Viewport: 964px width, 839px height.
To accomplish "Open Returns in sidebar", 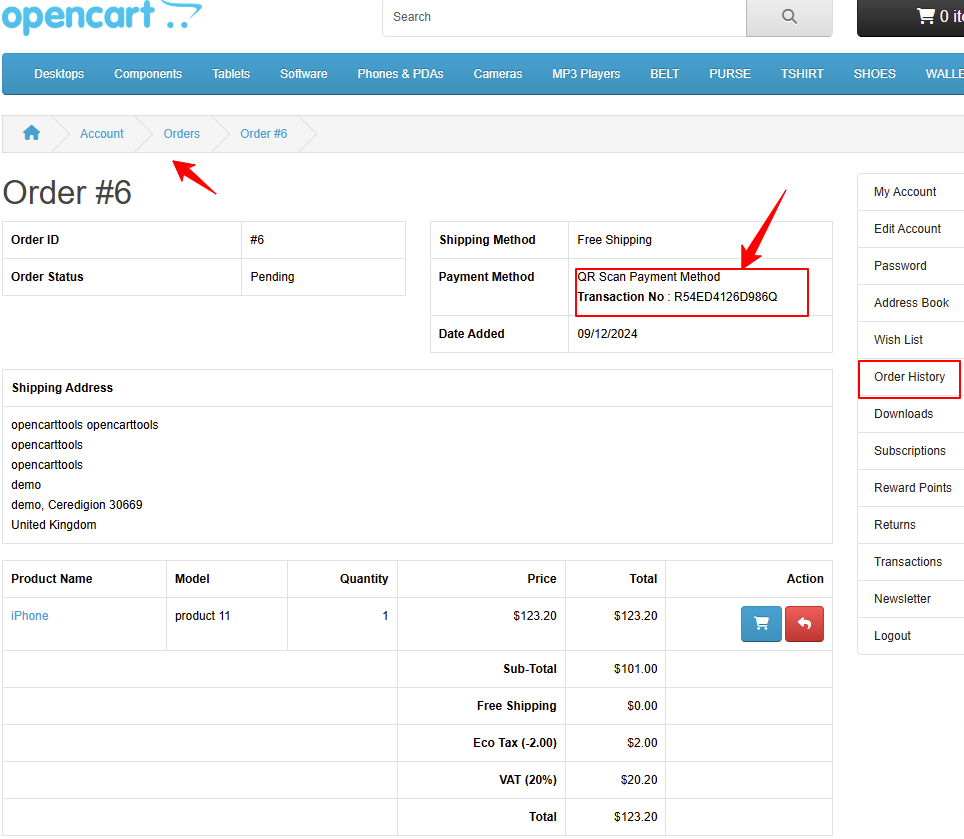I will pos(911,524).
